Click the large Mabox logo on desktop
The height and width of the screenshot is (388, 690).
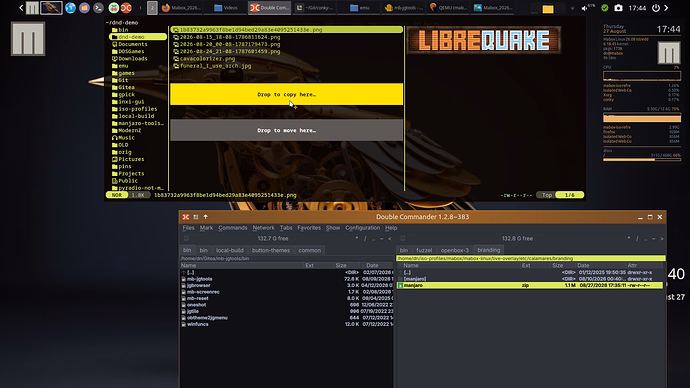point(28,39)
